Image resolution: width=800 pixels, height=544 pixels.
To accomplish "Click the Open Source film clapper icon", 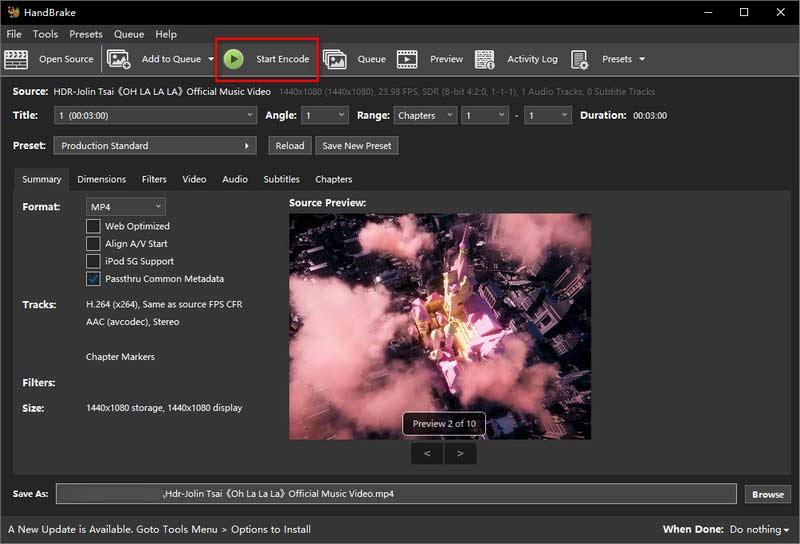I will (x=16, y=59).
